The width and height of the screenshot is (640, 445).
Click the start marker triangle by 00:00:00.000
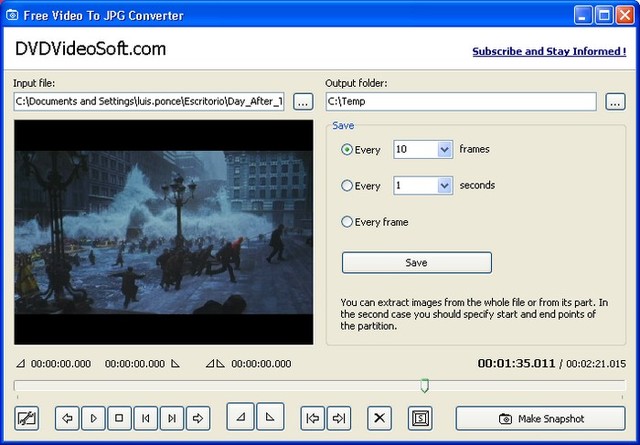(x=20, y=363)
